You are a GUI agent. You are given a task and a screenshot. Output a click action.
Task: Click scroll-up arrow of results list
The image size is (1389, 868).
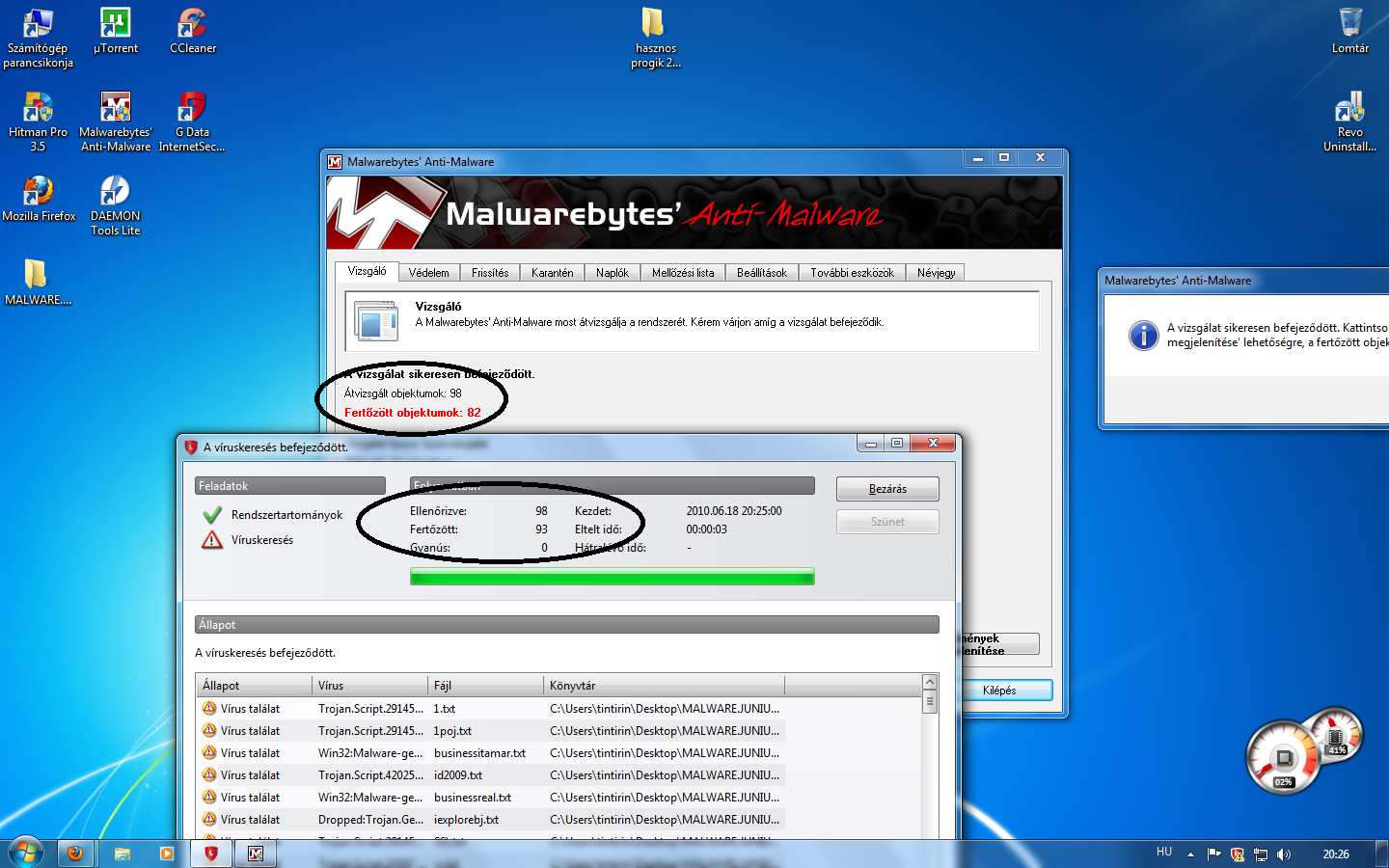pyautogui.click(x=930, y=683)
